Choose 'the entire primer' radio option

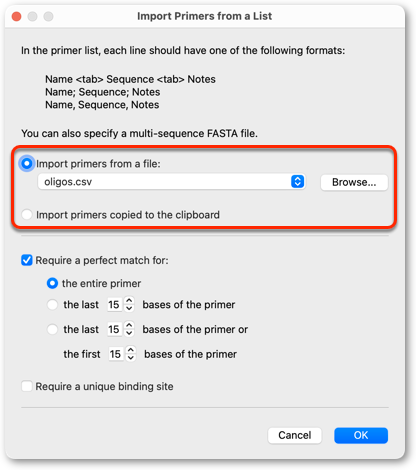52,283
